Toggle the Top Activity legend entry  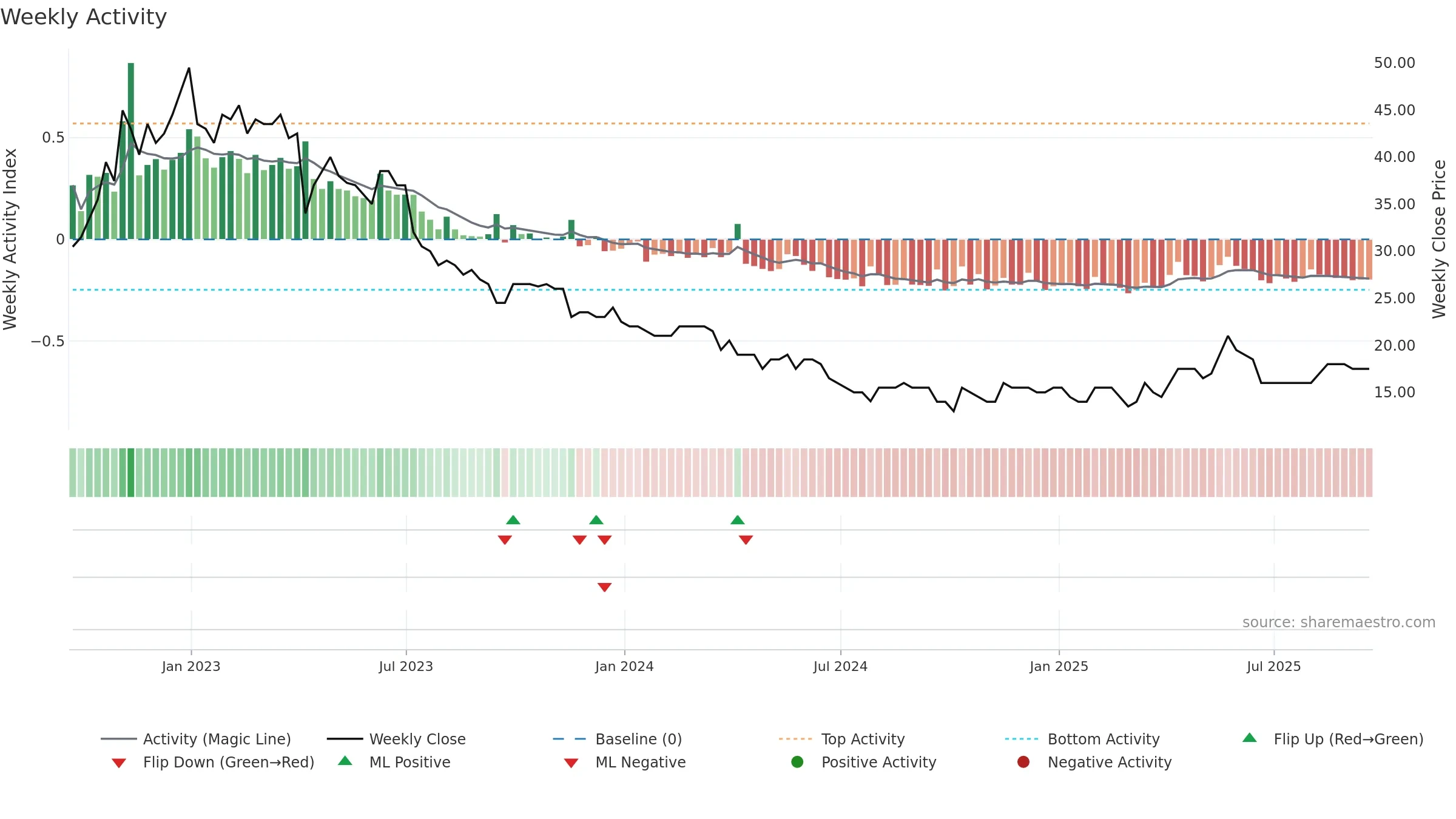coord(841,739)
